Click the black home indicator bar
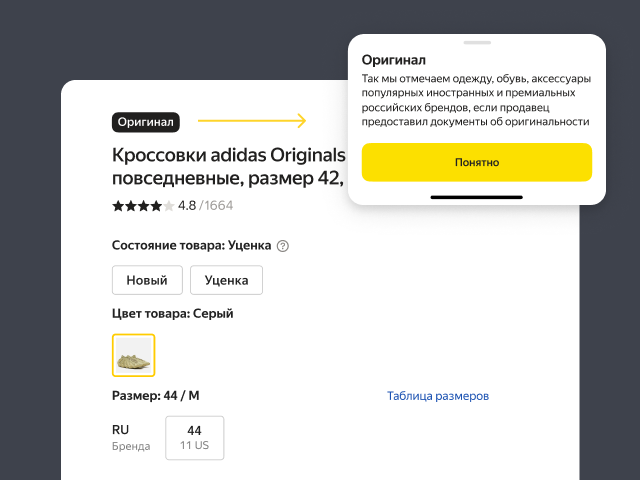 (x=477, y=197)
